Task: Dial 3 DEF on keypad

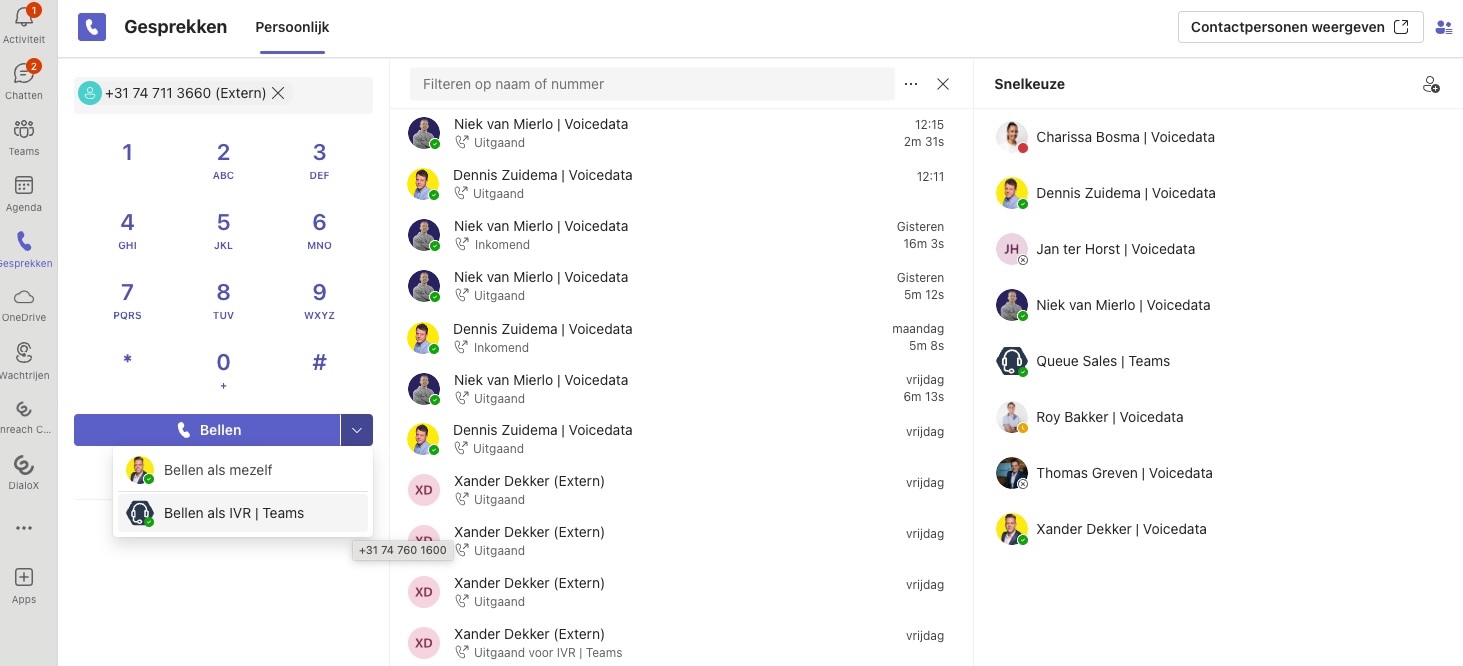Action: pos(319,161)
